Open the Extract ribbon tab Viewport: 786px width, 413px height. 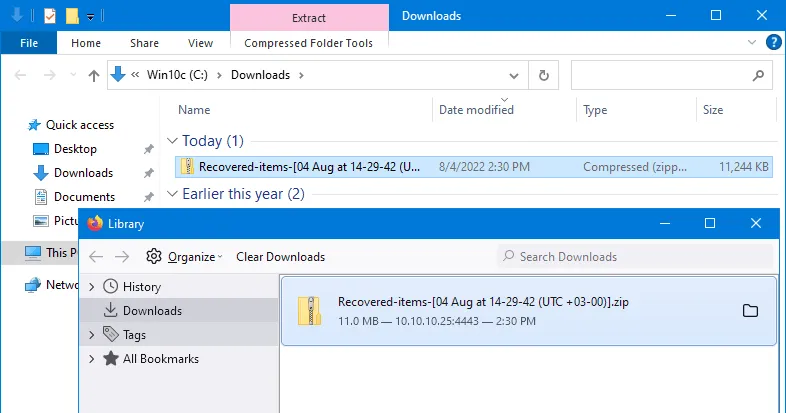[308, 17]
